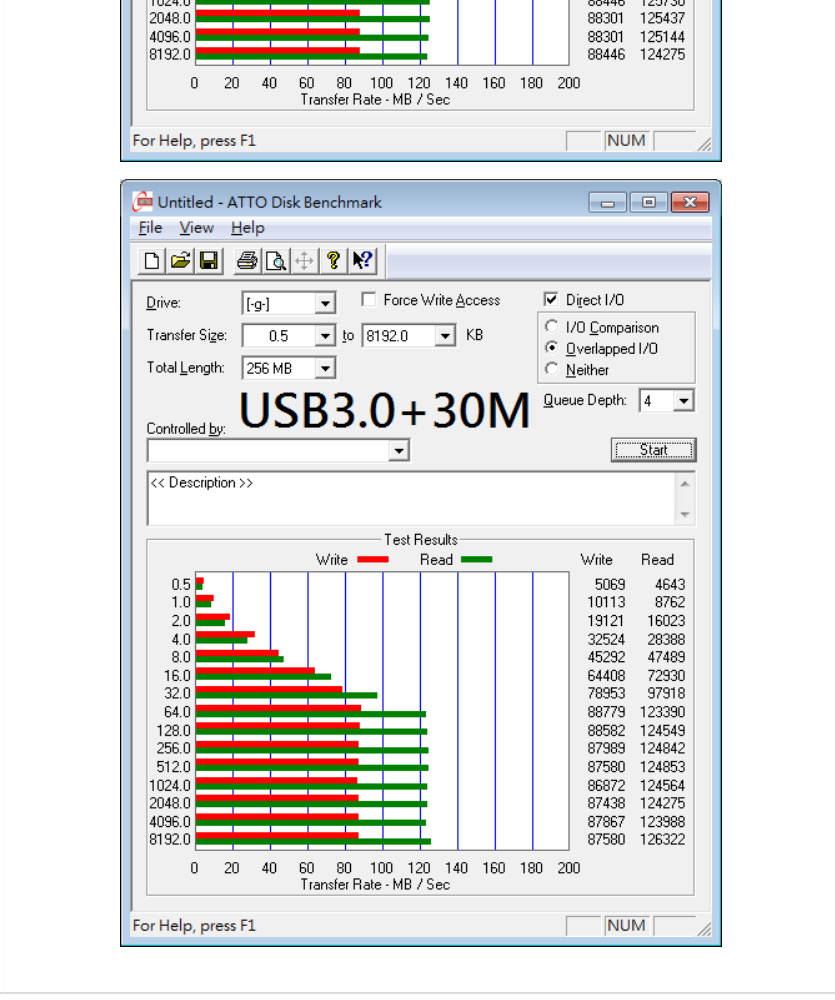Open the View menu
This screenshot has height=1000, width=835.
[x=196, y=228]
